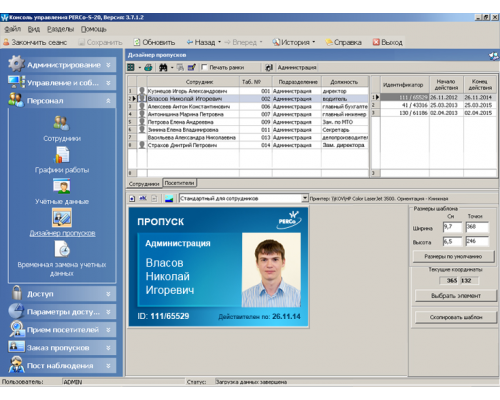This screenshot has width=500, height=400.
Task: Click the Выбрать элемент button
Action: tap(456, 296)
